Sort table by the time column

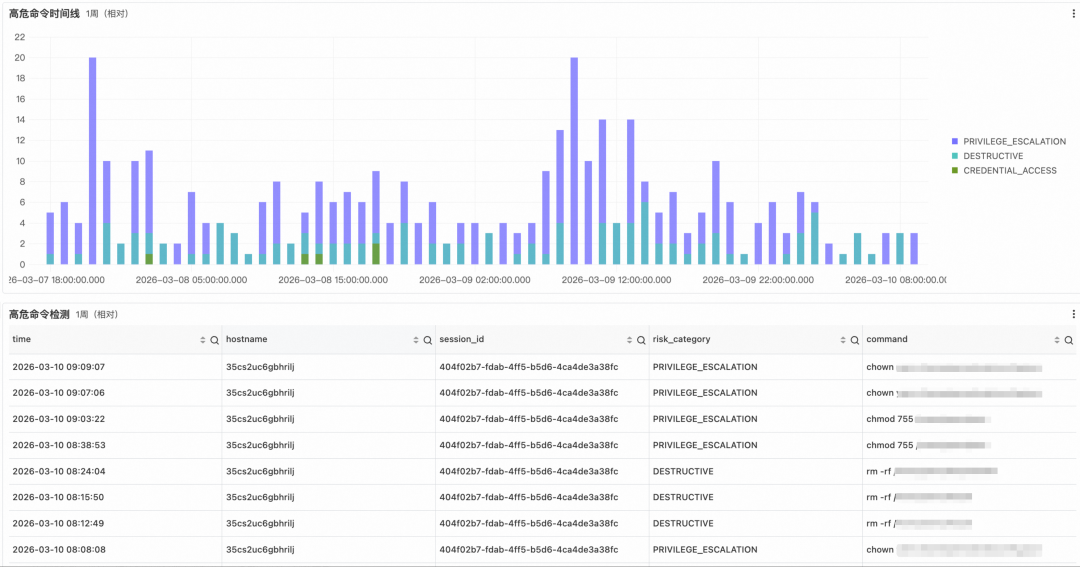pos(203,340)
